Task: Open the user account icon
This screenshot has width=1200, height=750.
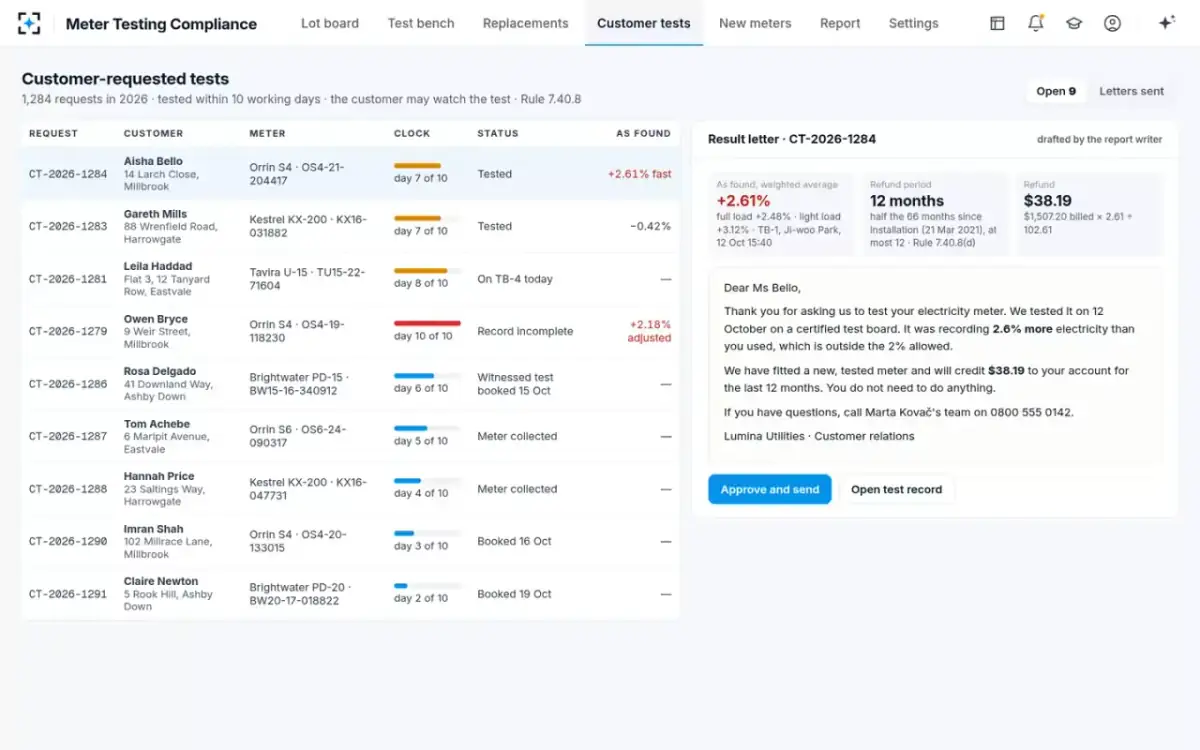Action: [x=1112, y=23]
